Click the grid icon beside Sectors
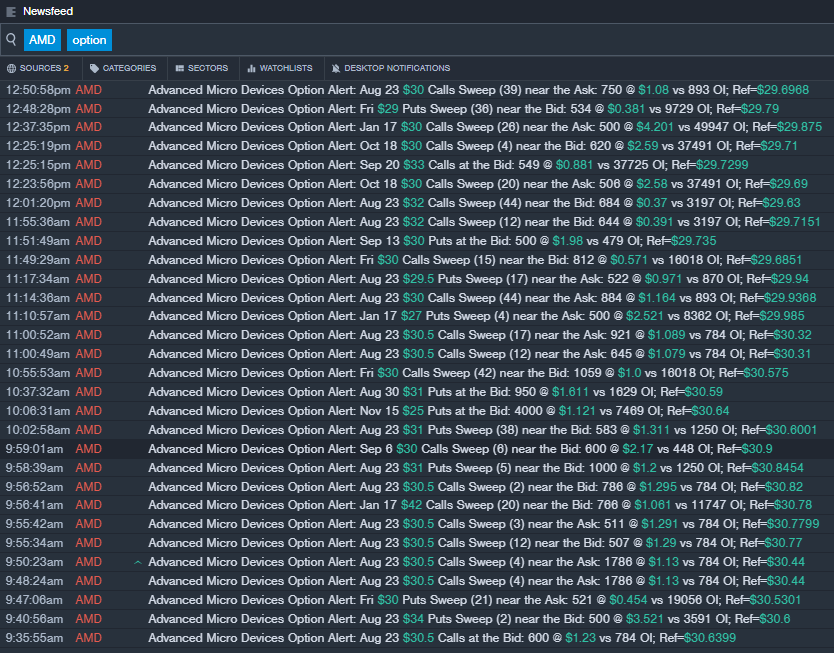Image resolution: width=834 pixels, height=653 pixels. 180,68
